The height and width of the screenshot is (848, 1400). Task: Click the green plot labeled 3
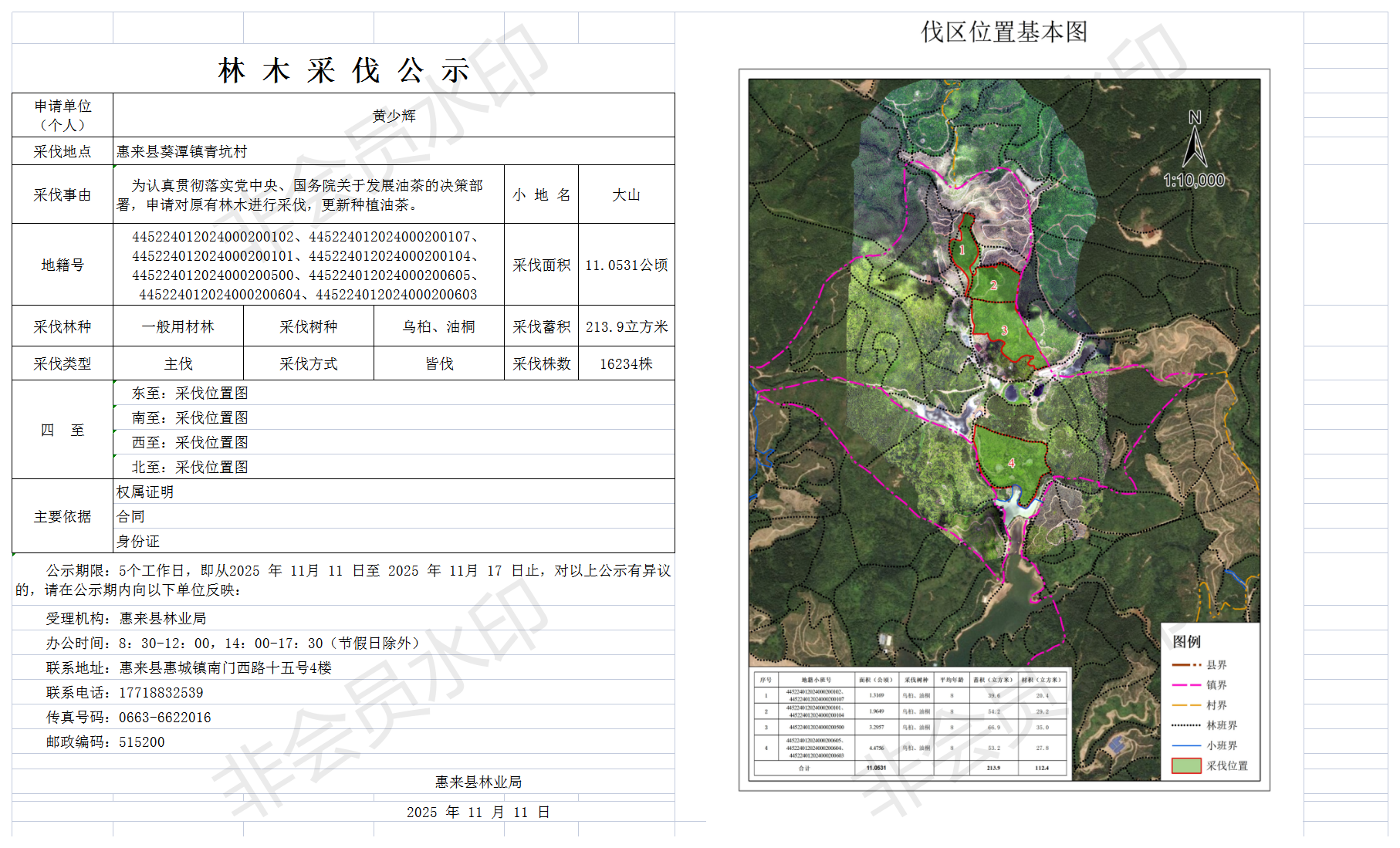(x=1004, y=330)
